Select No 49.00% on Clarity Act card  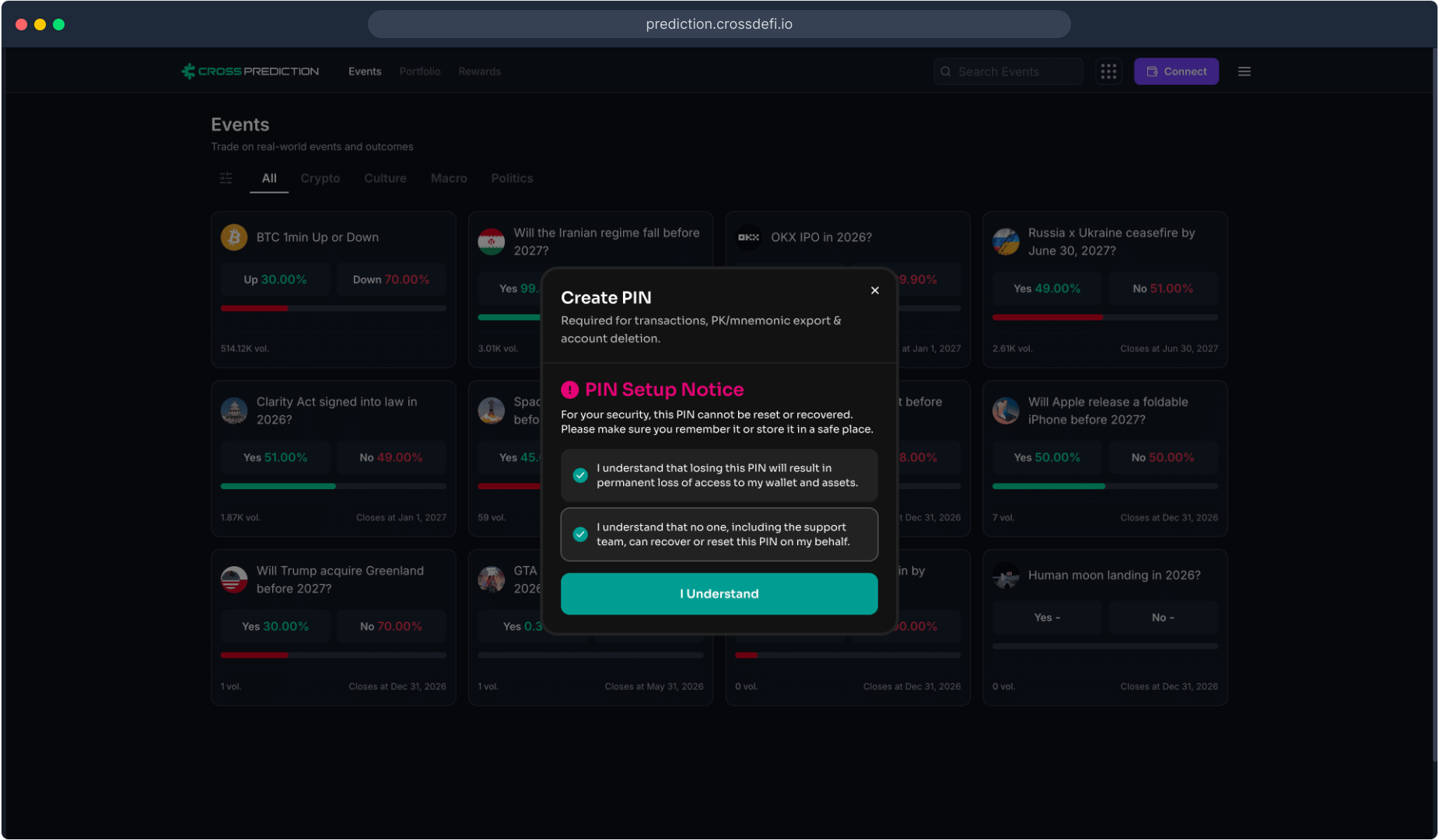tap(391, 457)
